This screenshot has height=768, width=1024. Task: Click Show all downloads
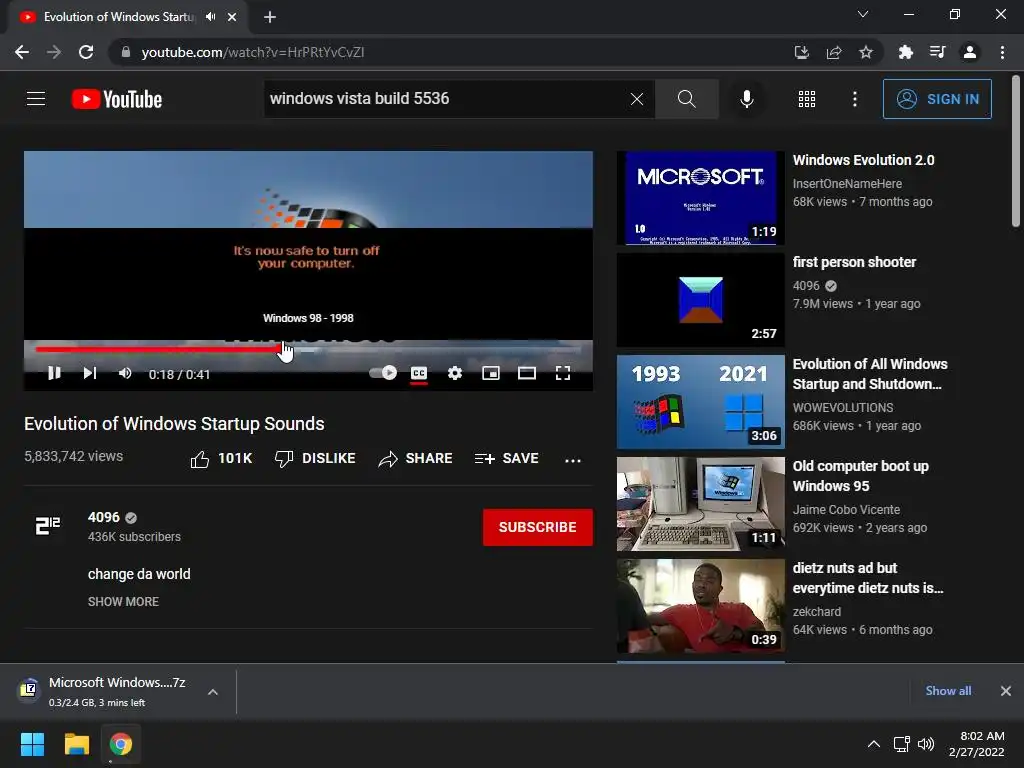pyautogui.click(x=948, y=690)
